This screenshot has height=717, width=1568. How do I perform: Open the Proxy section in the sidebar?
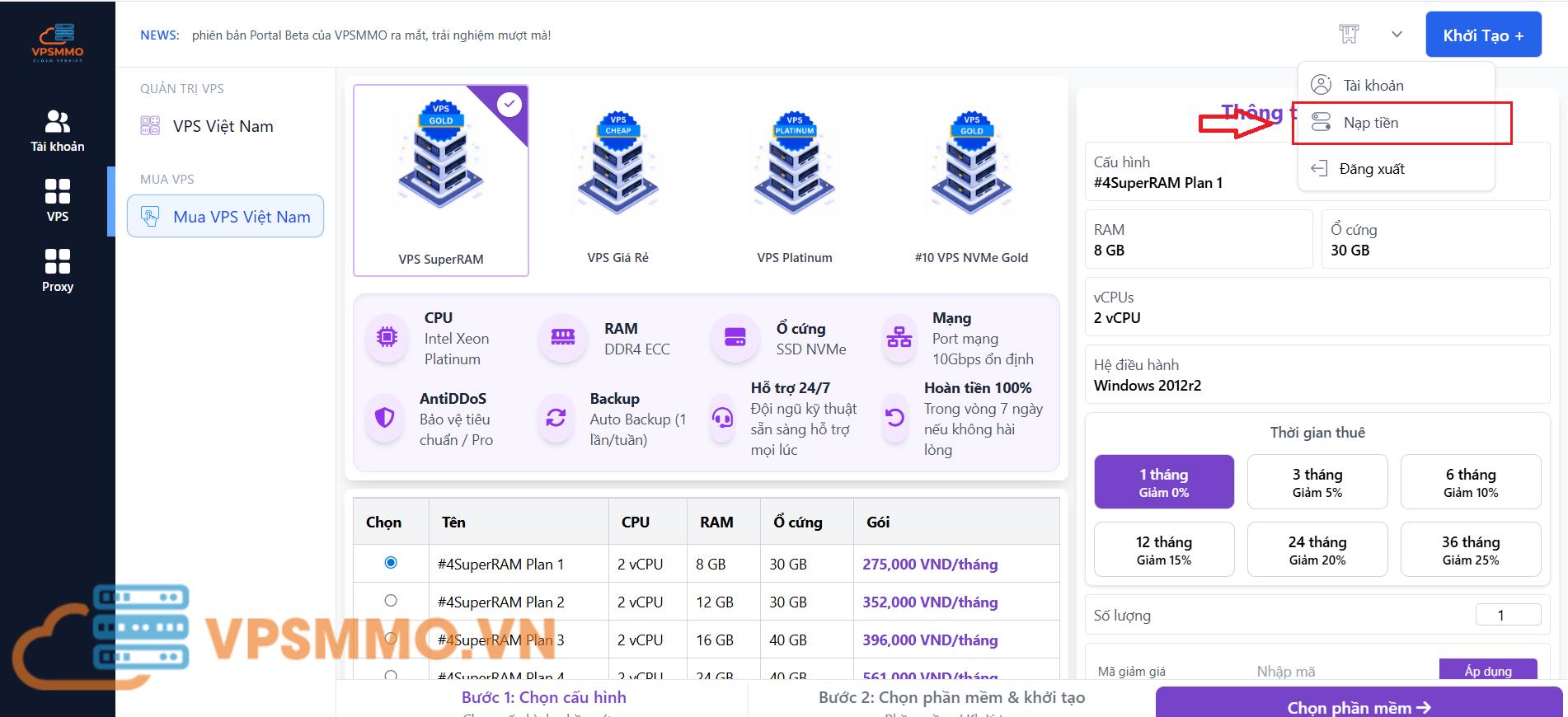coord(57,270)
